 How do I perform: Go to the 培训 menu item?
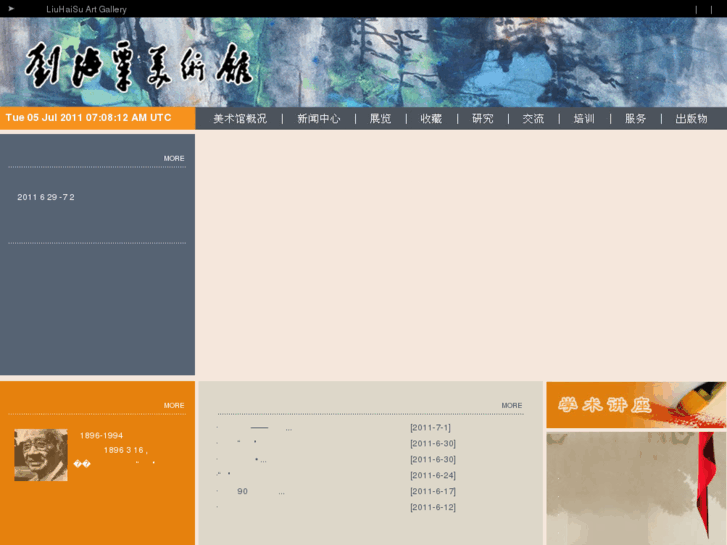[x=584, y=119]
